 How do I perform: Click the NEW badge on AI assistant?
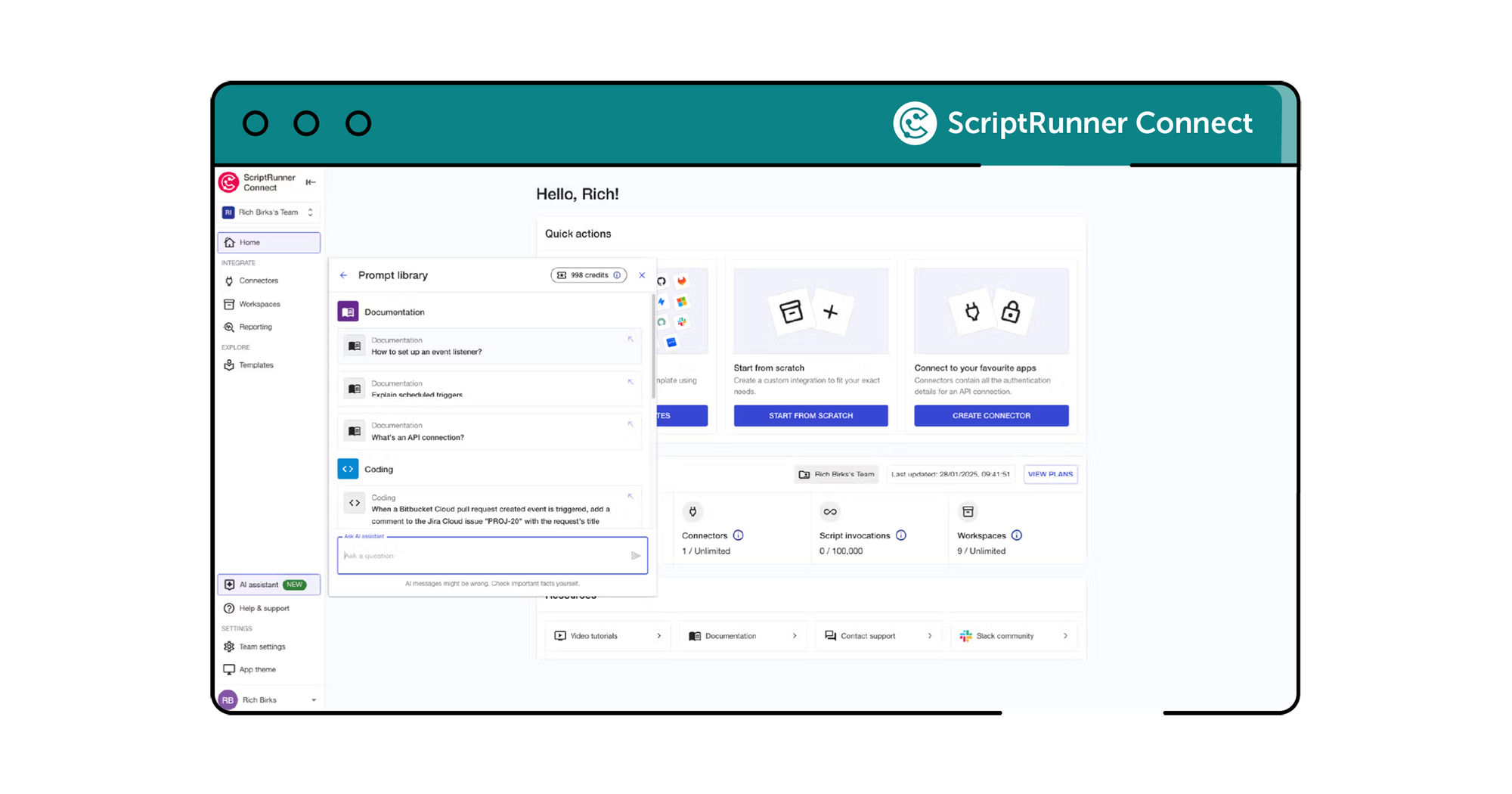click(x=295, y=585)
